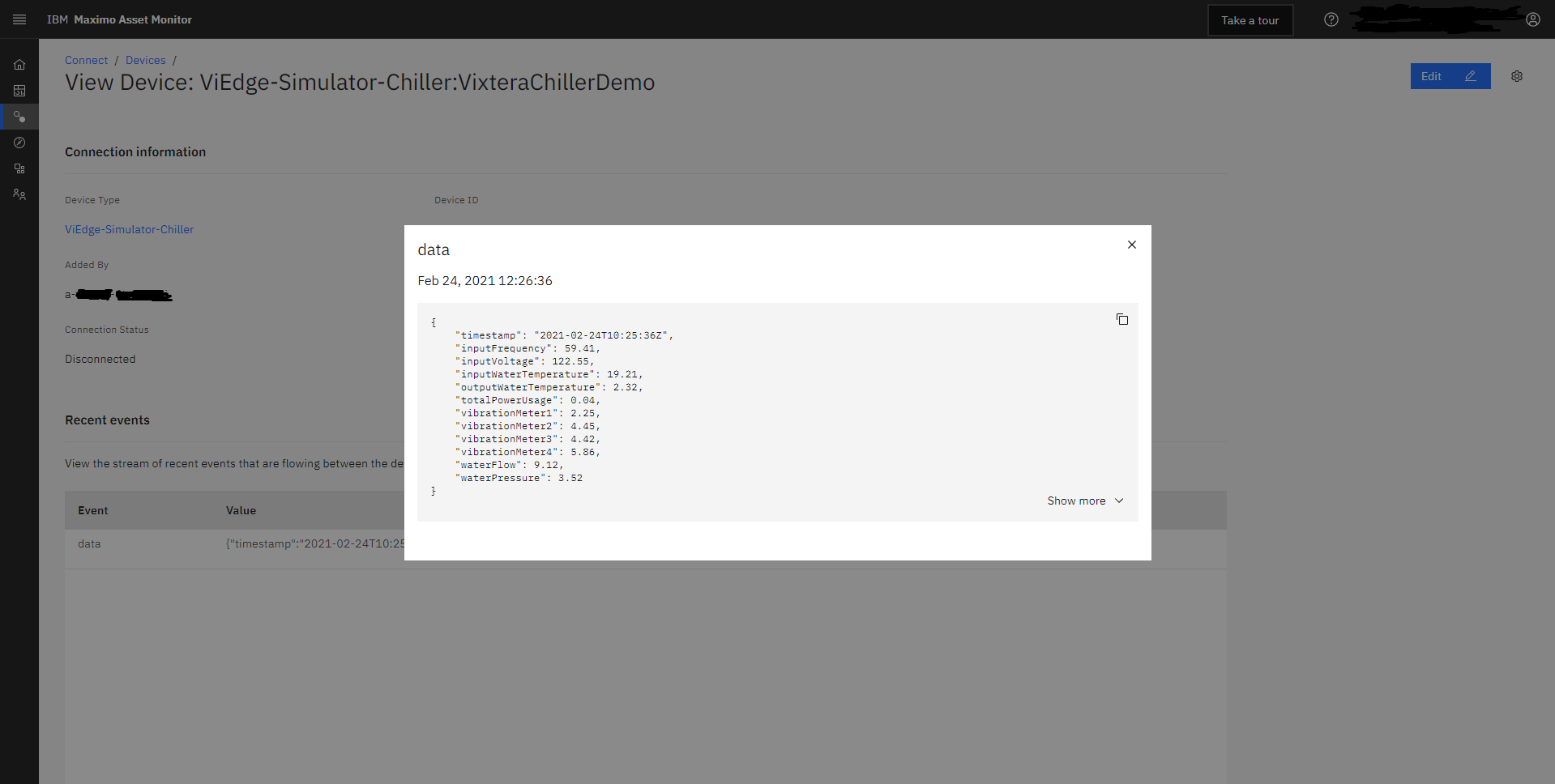Select the Connect sidebar icon
This screenshot has width=1555, height=784.
(19, 117)
